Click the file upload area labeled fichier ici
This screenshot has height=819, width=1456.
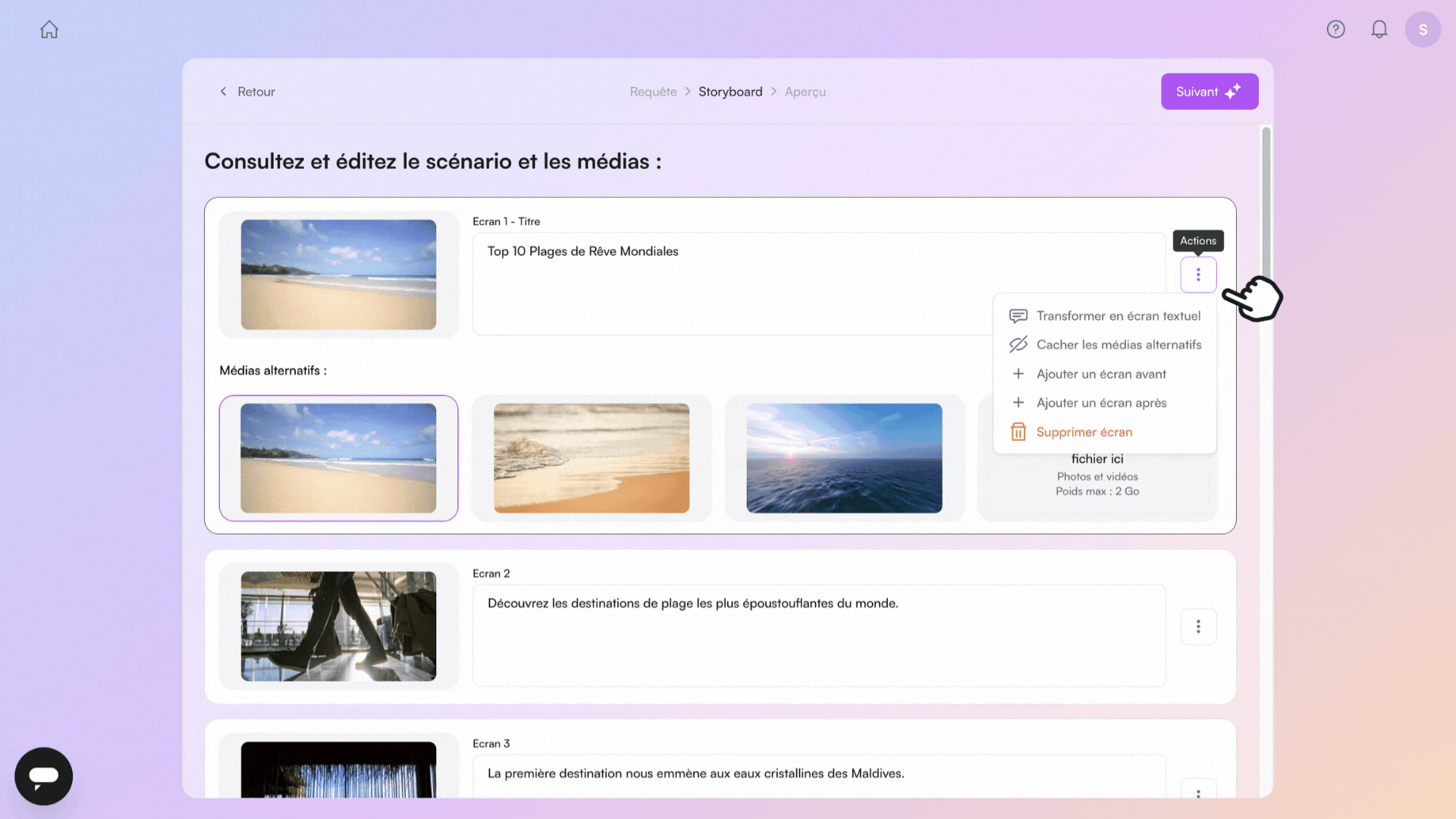pyautogui.click(x=1097, y=484)
